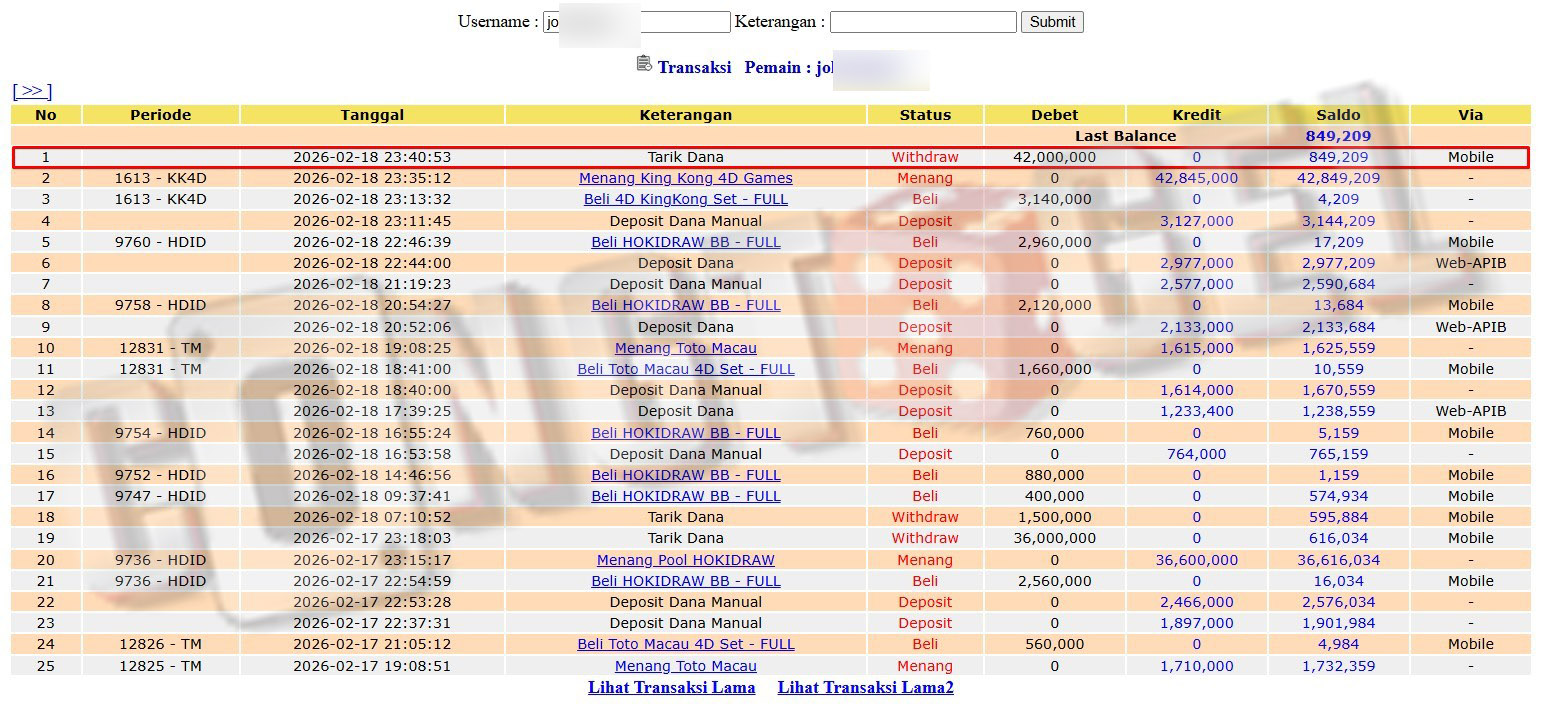Open Beli 4D KingKong Set - FULL link
1542x714 pixels.
685,199
